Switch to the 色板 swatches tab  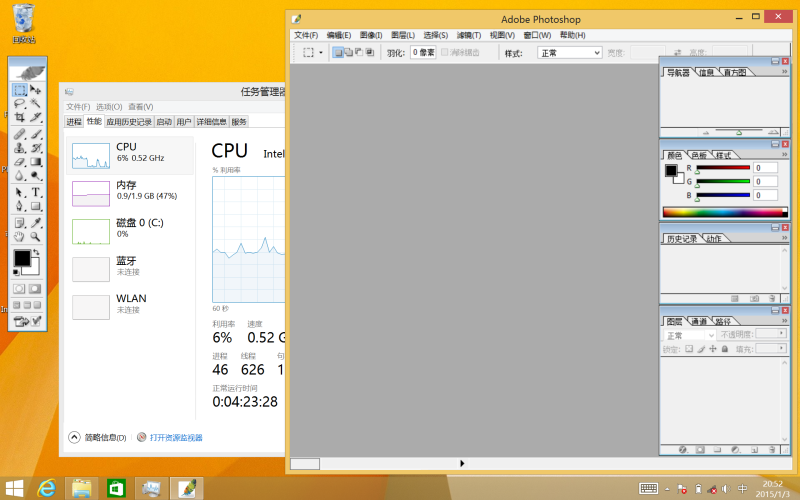click(x=698, y=155)
